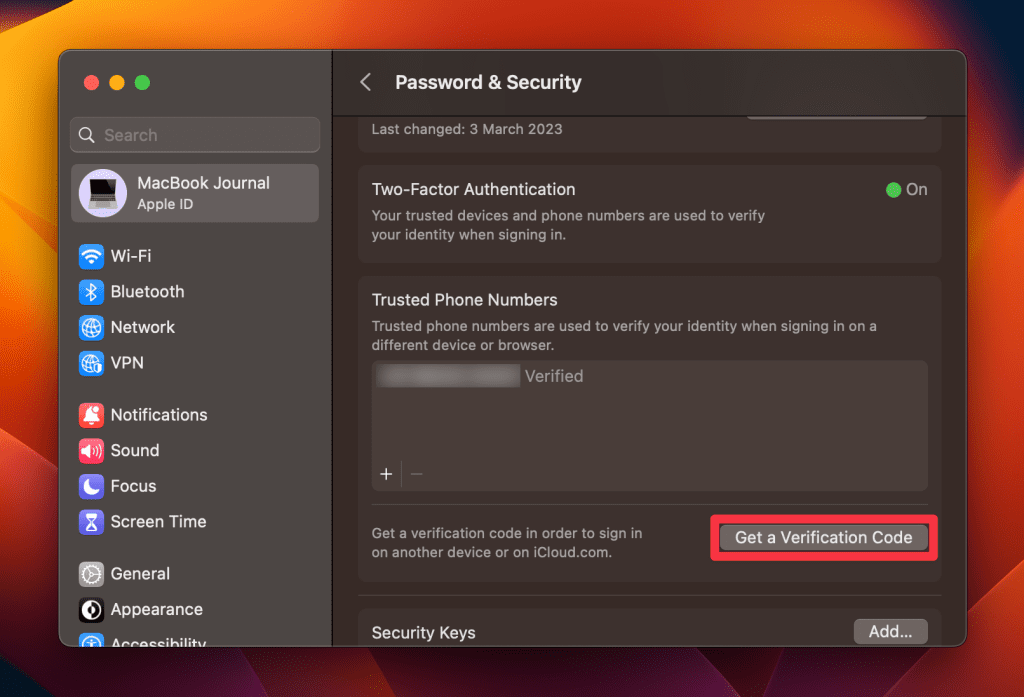This screenshot has width=1024, height=697.
Task: Remove trusted phone number with minus button
Action: click(417, 474)
